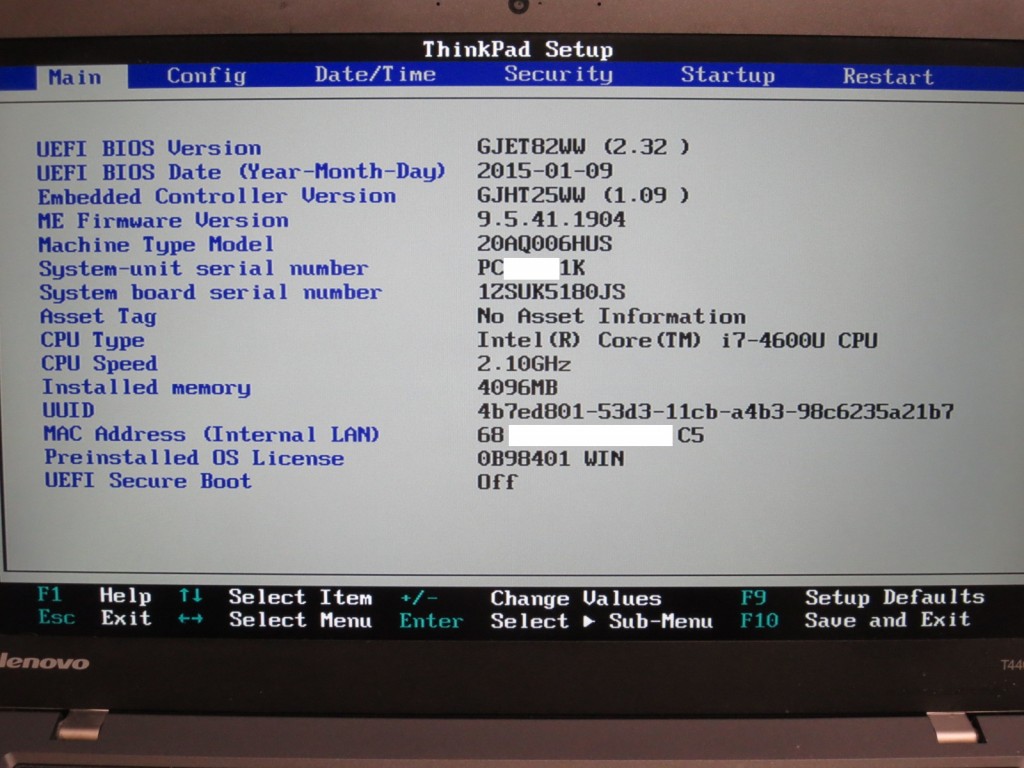Screen dimensions: 1024x768
Task: Select the BIOS version value GJET82WW
Action: point(583,146)
